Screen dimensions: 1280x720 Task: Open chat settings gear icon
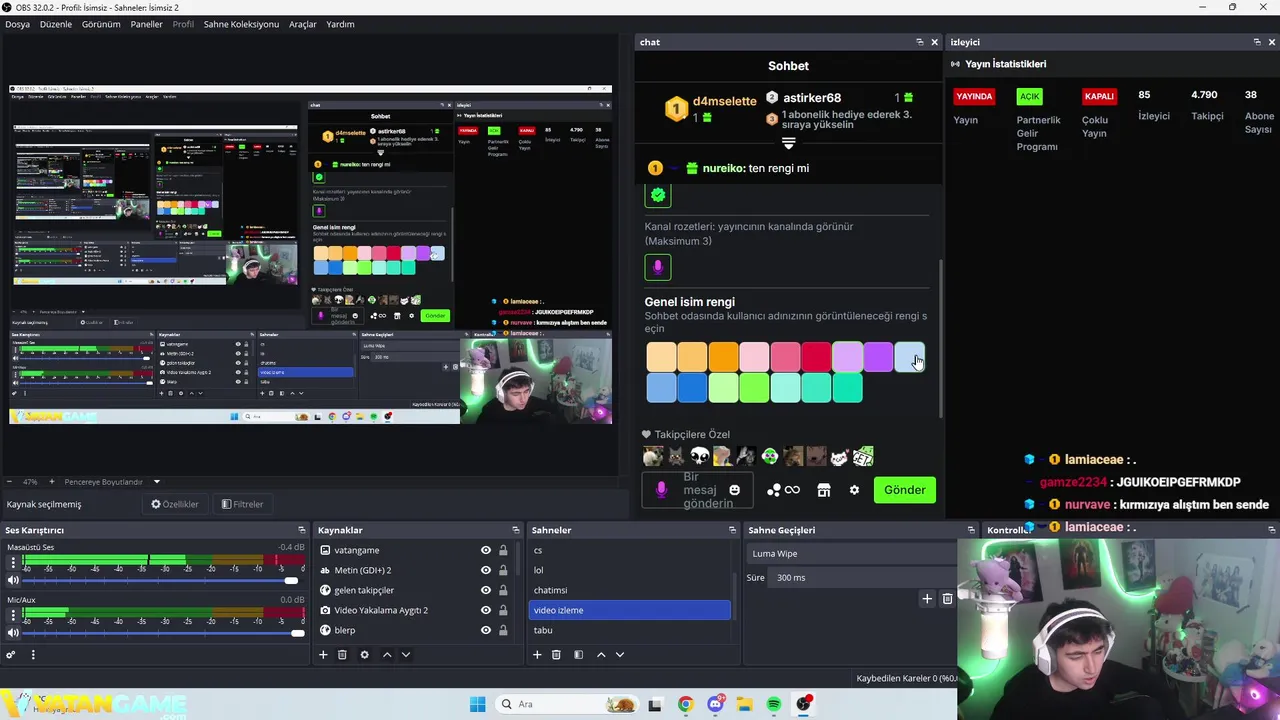coord(854,490)
